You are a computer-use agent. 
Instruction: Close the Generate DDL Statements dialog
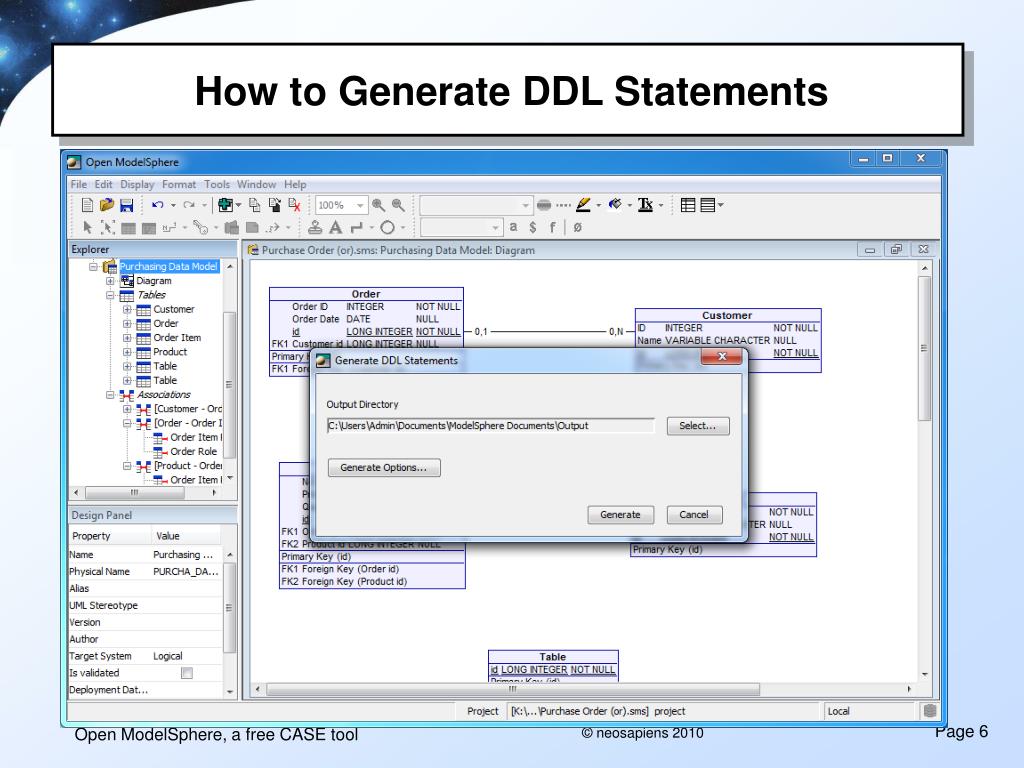(x=722, y=357)
